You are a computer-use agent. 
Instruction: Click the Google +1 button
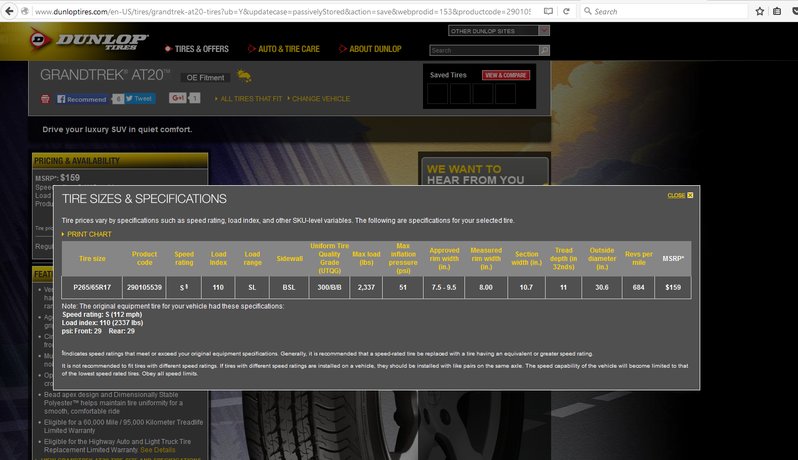(178, 98)
